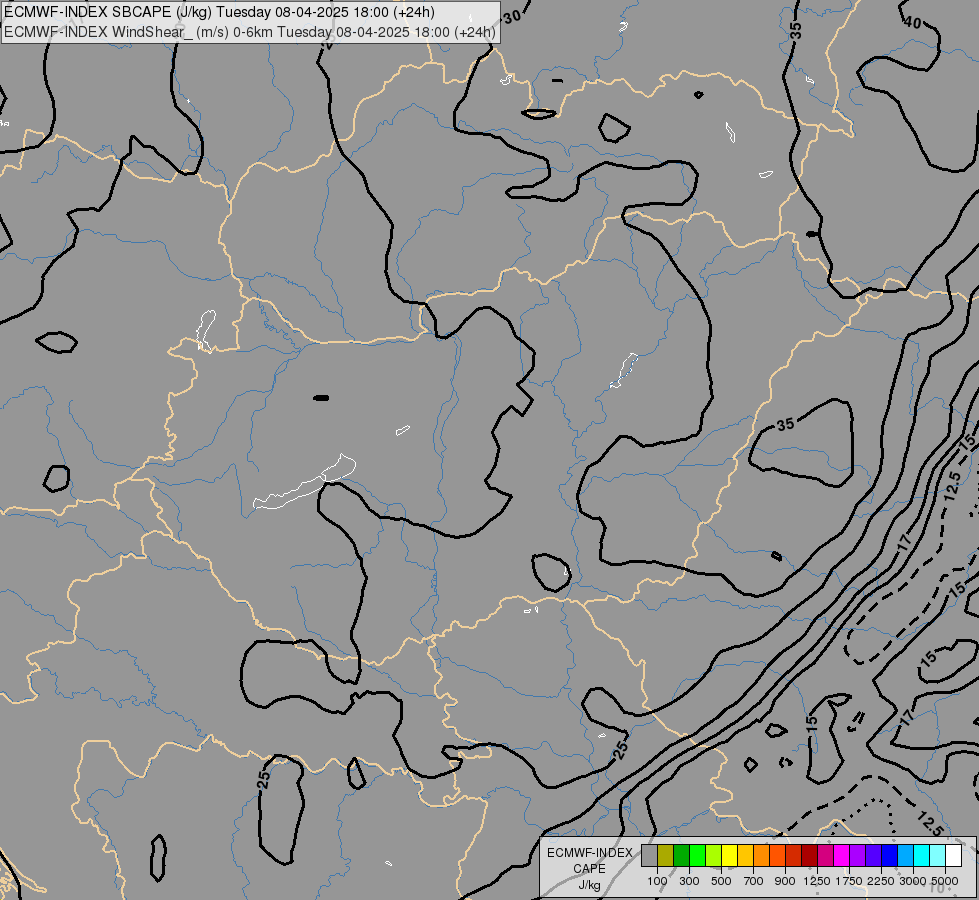Click the gray swatch in CAPE legend
The image size is (979, 900).
click(x=649, y=856)
